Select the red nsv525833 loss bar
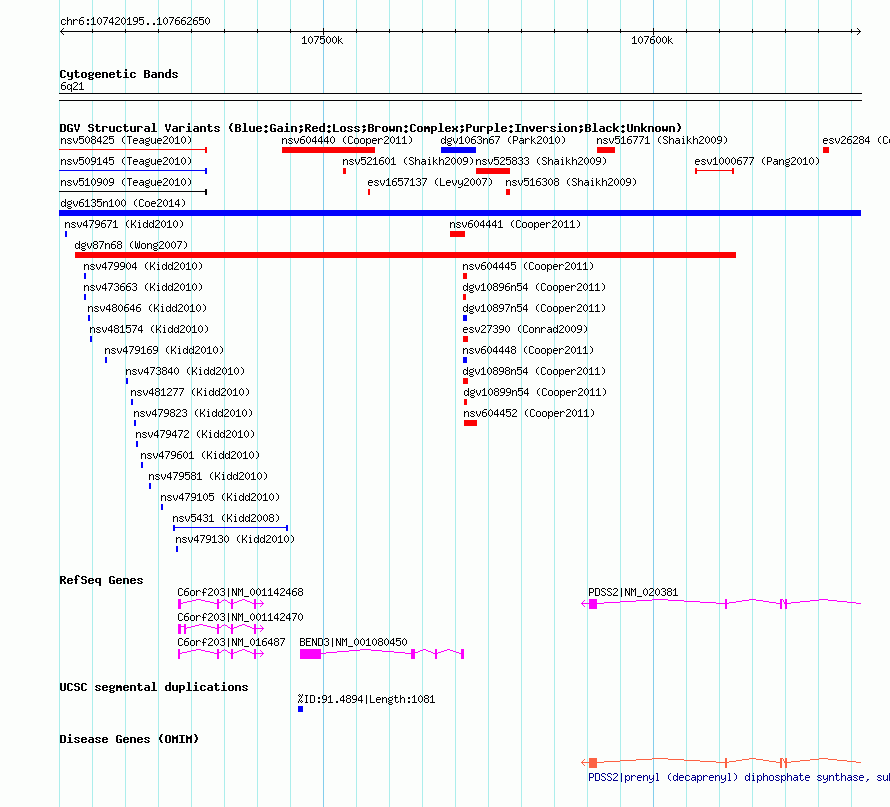 pyautogui.click(x=493, y=171)
